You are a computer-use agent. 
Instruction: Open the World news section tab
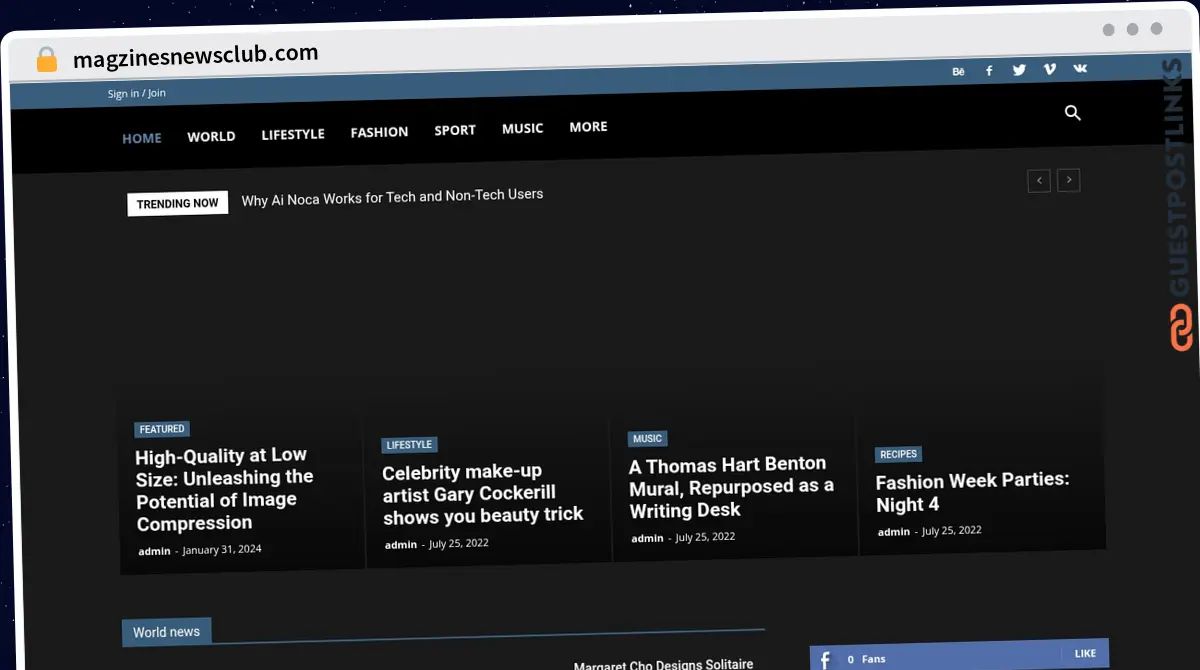pyautogui.click(x=166, y=632)
